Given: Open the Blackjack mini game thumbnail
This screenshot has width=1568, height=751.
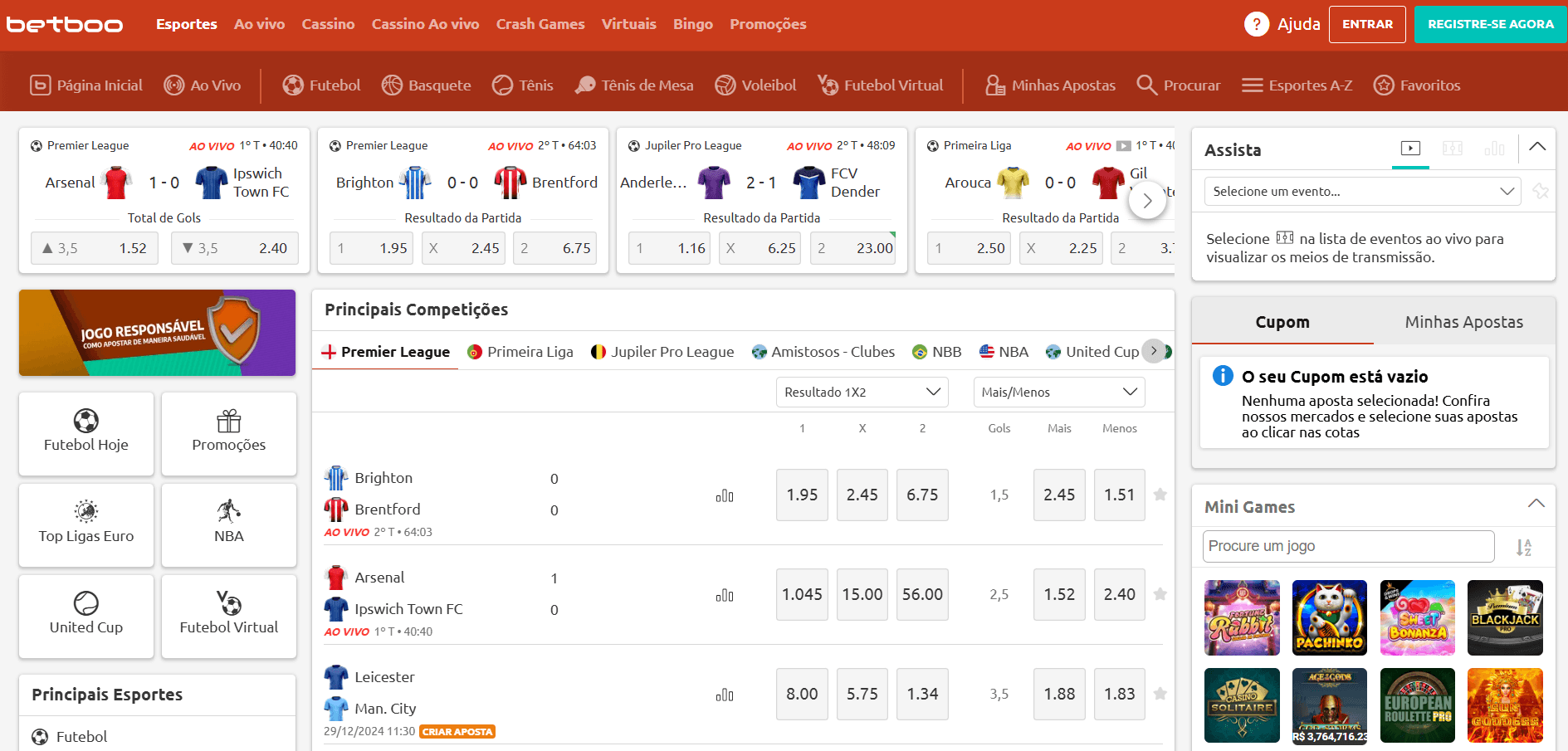Looking at the screenshot, I should coord(1505,617).
